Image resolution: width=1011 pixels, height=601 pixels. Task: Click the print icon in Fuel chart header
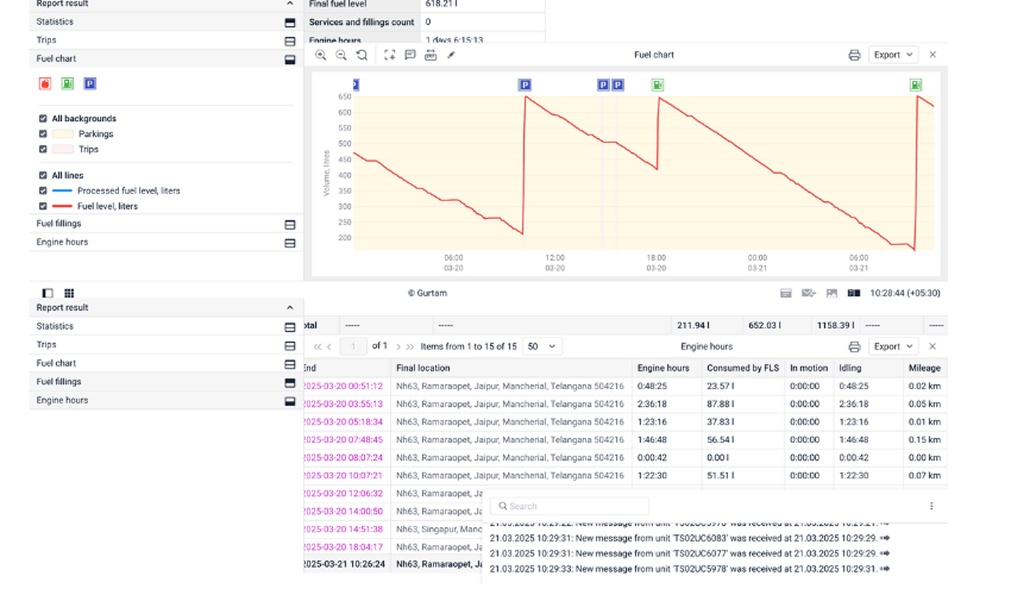854,55
